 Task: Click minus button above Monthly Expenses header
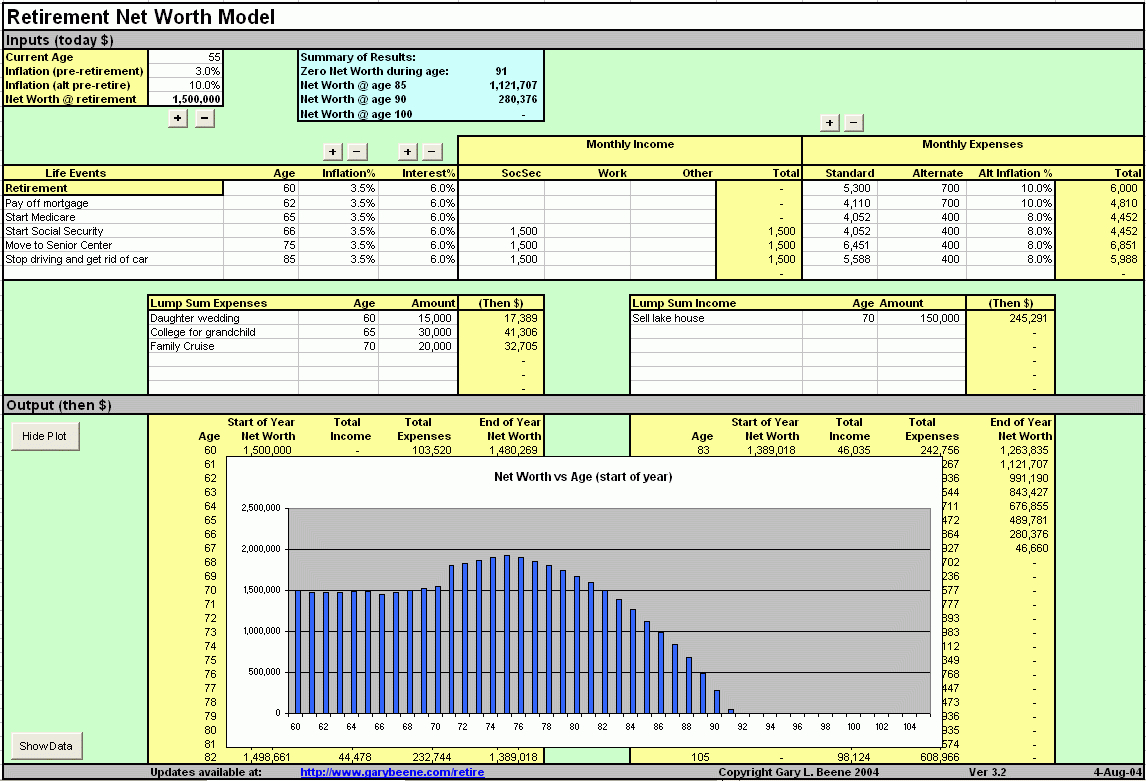854,123
